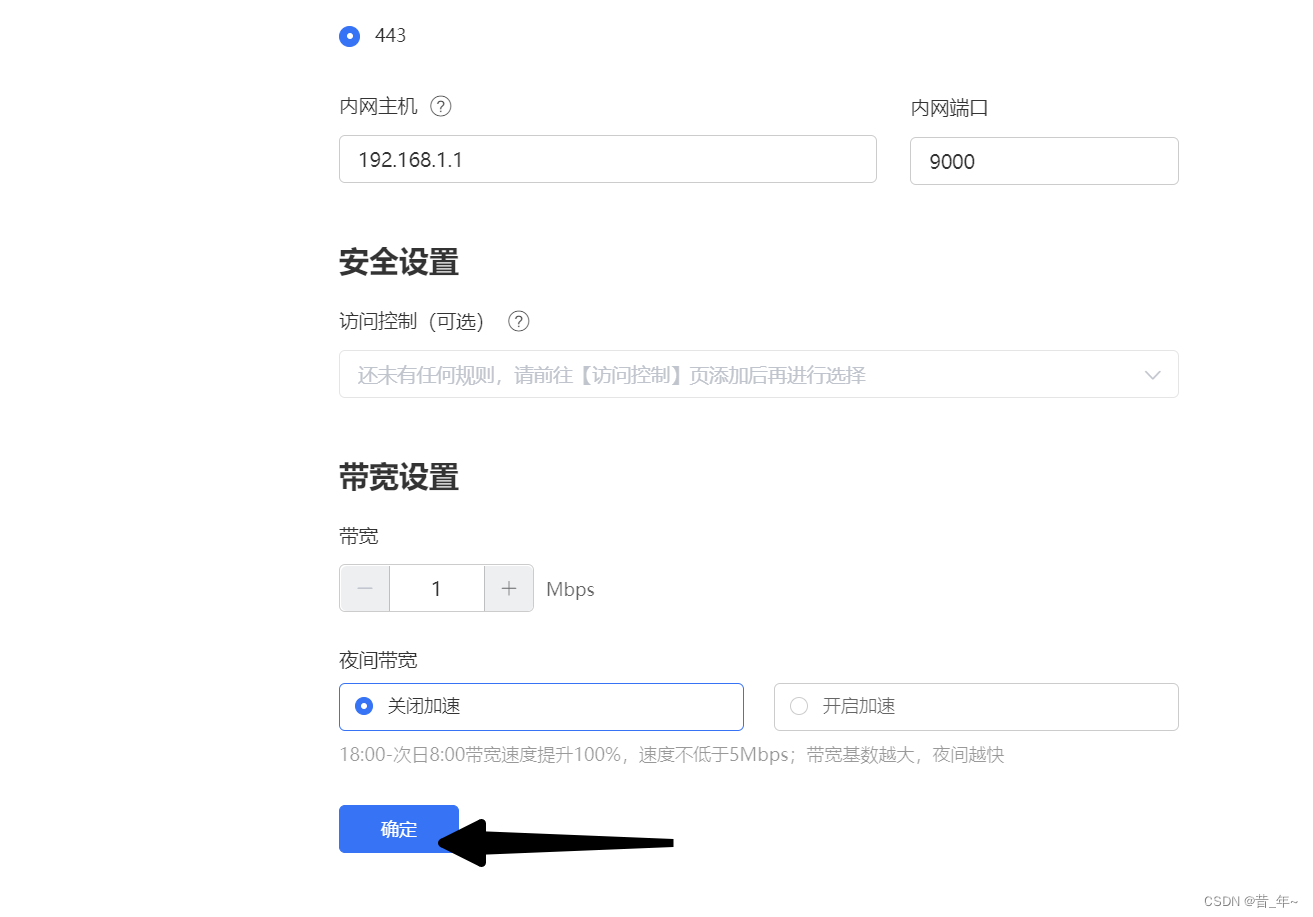Click the 18:00-次日8:00 speed hint text
Viewport: 1313px width, 917px height.
pos(672,755)
